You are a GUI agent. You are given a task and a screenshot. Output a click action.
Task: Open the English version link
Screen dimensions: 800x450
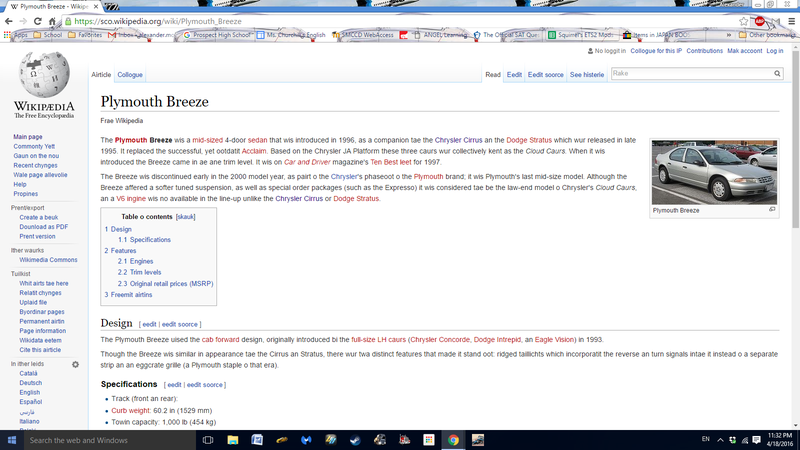(30, 392)
